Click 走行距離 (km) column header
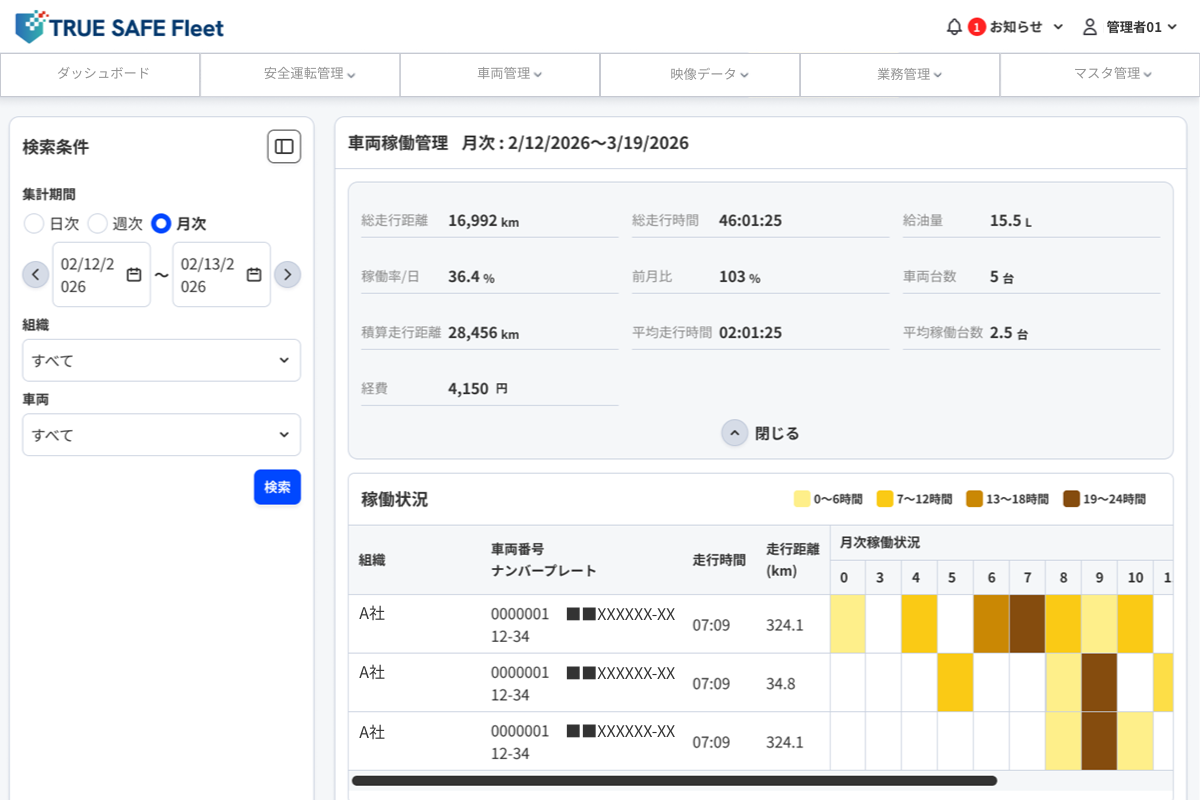Viewport: 1200px width, 800px height. 793,560
